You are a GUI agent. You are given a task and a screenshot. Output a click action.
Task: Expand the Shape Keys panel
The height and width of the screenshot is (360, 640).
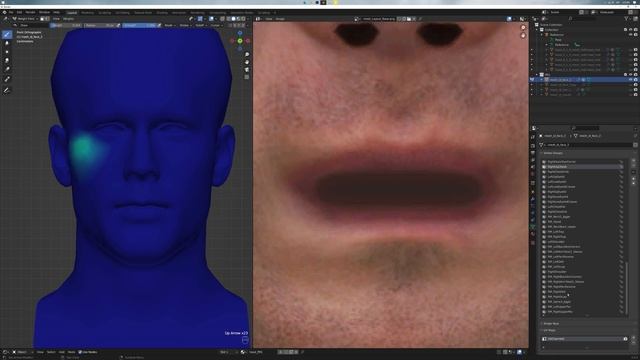coord(551,324)
